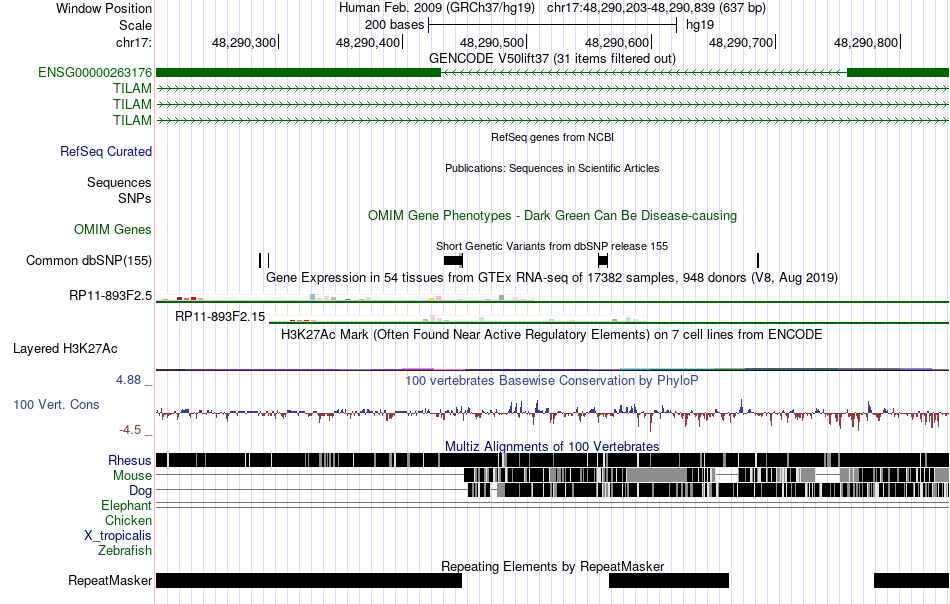Click the 4.88 PhyloP upper scale value

pos(128,380)
